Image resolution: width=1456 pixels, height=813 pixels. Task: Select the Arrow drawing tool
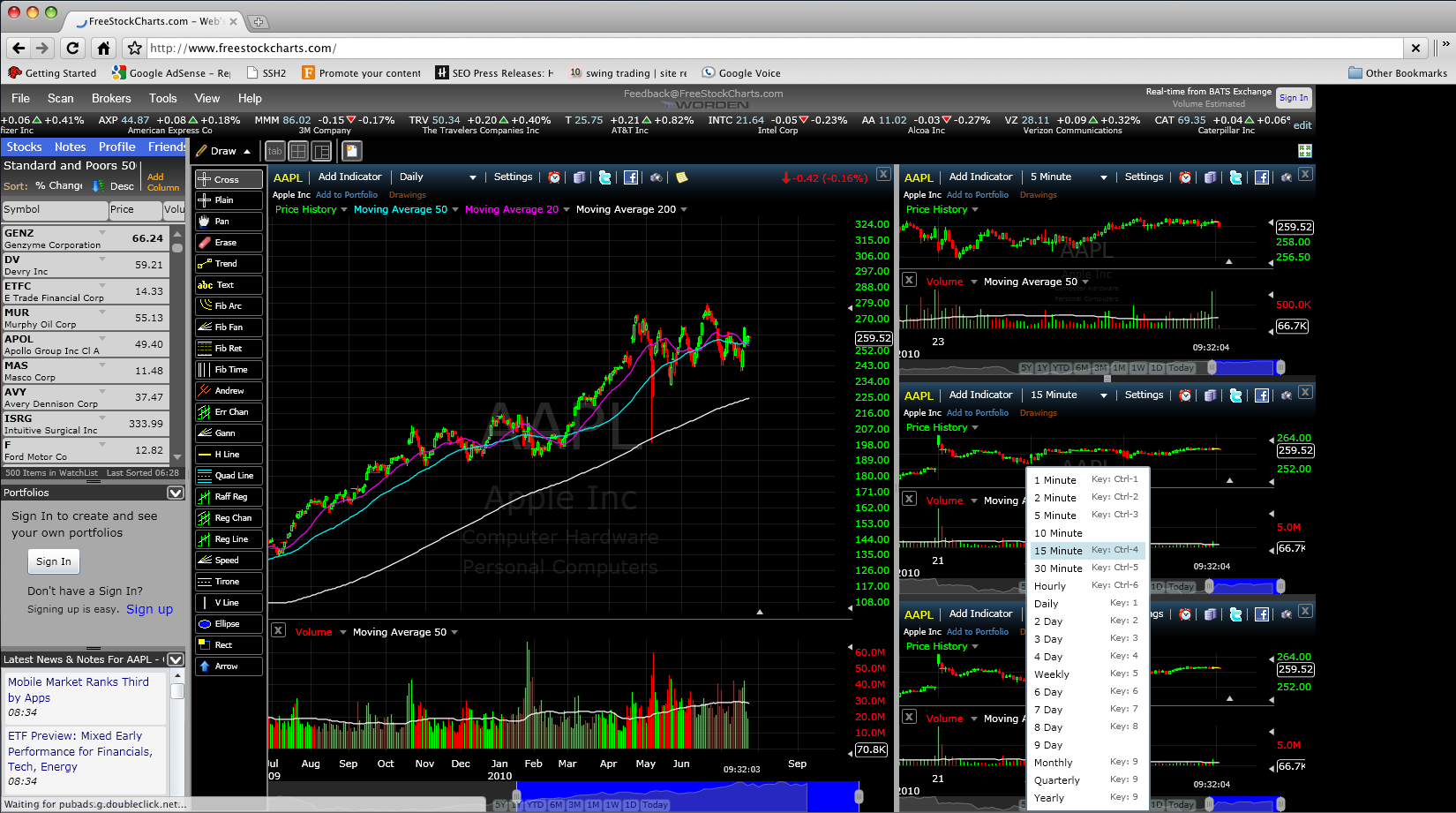click(x=229, y=666)
